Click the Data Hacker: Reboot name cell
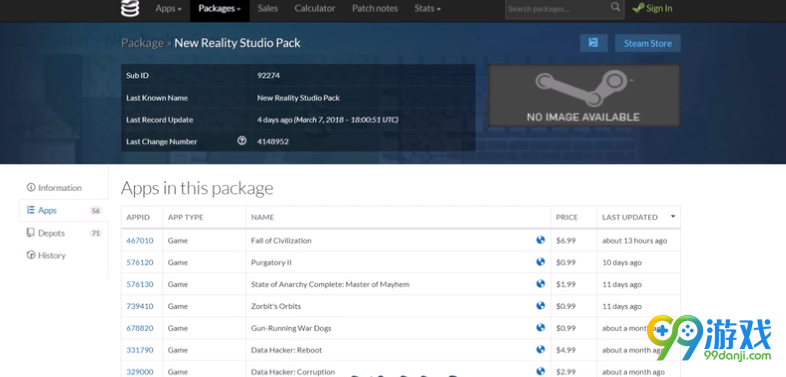 coord(287,350)
